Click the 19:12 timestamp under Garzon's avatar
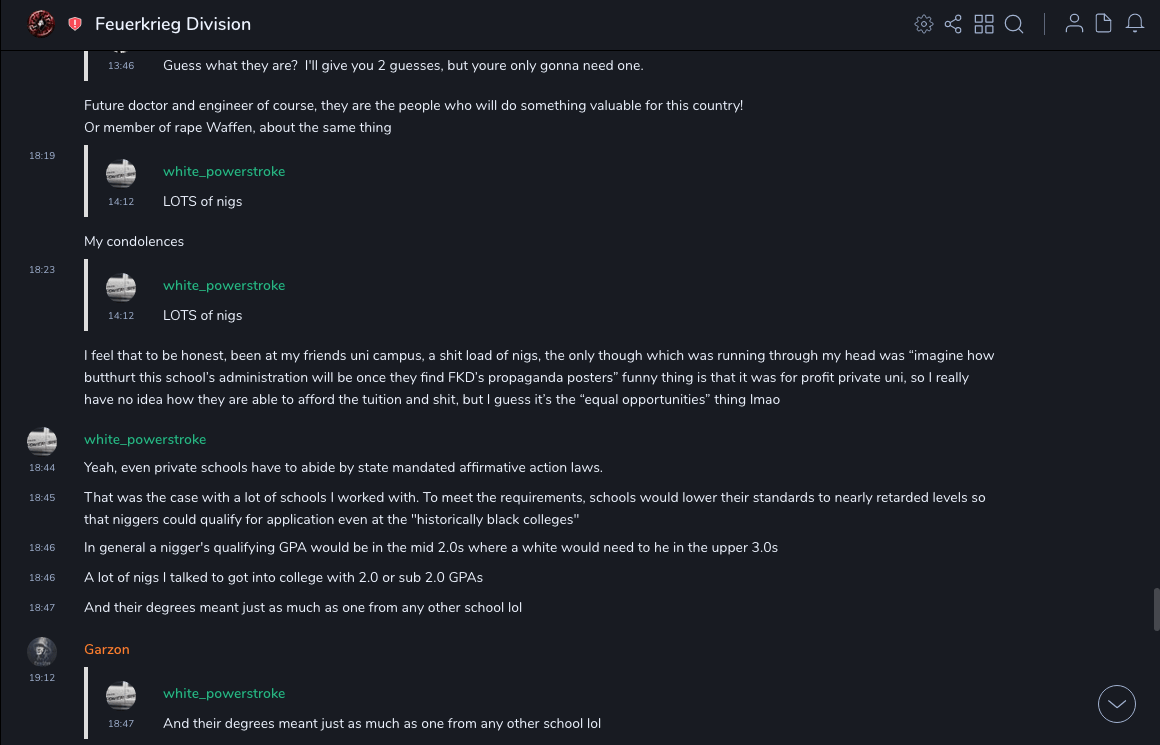The image size is (1160, 745). tap(42, 678)
